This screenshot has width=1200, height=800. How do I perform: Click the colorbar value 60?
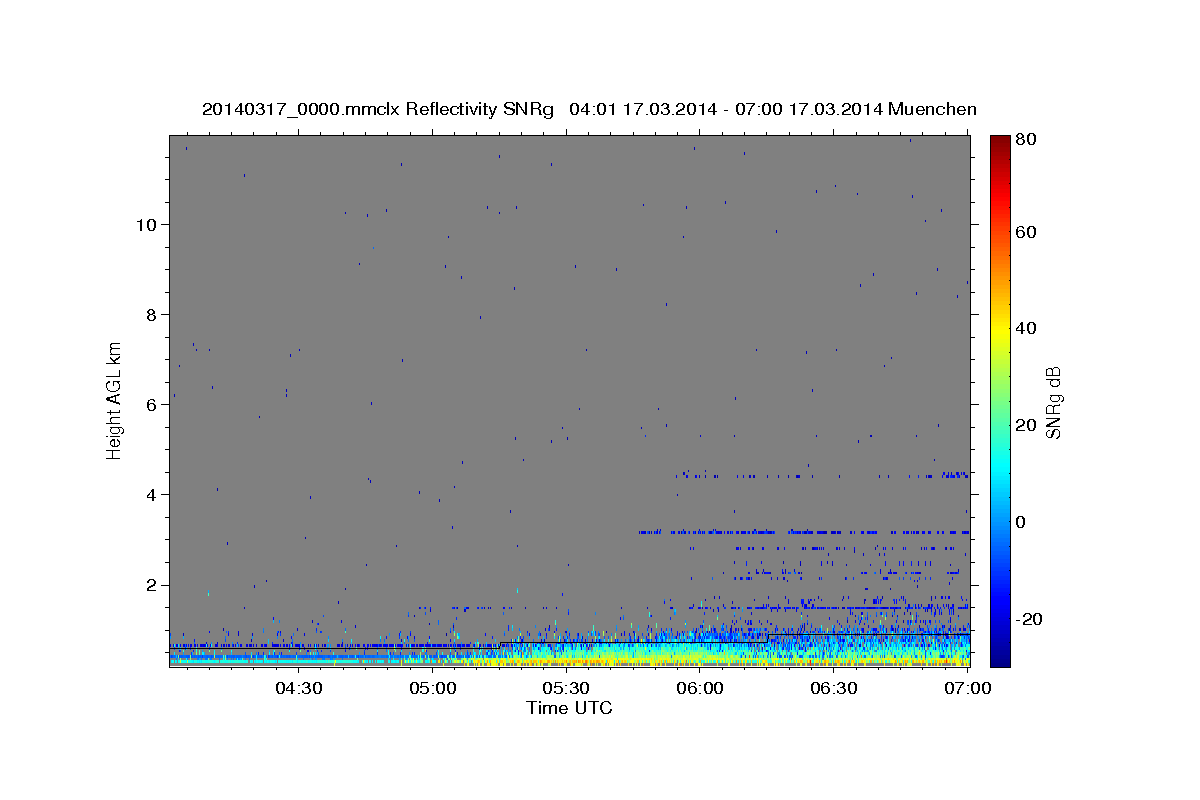(1026, 232)
